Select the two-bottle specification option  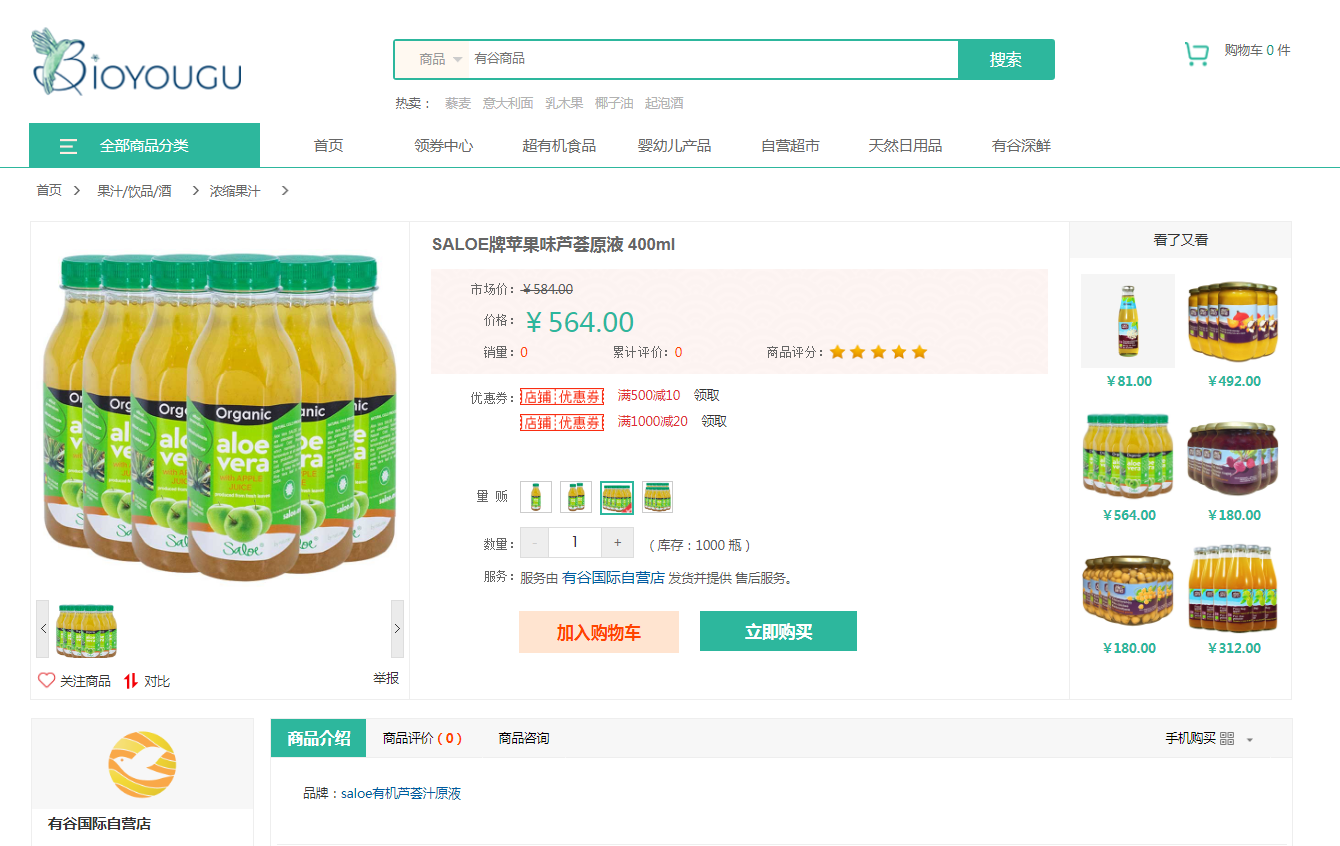point(576,497)
